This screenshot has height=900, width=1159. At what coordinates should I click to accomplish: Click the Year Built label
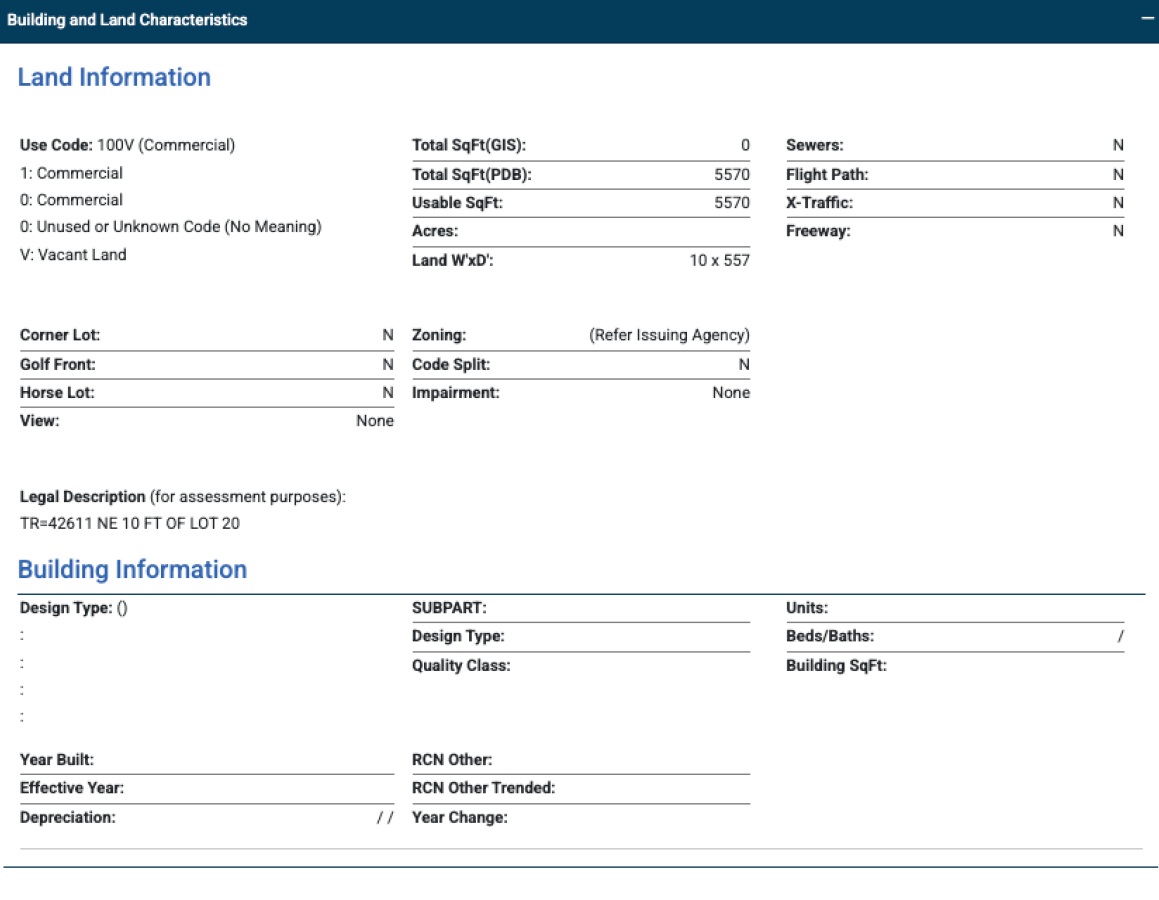click(57, 760)
